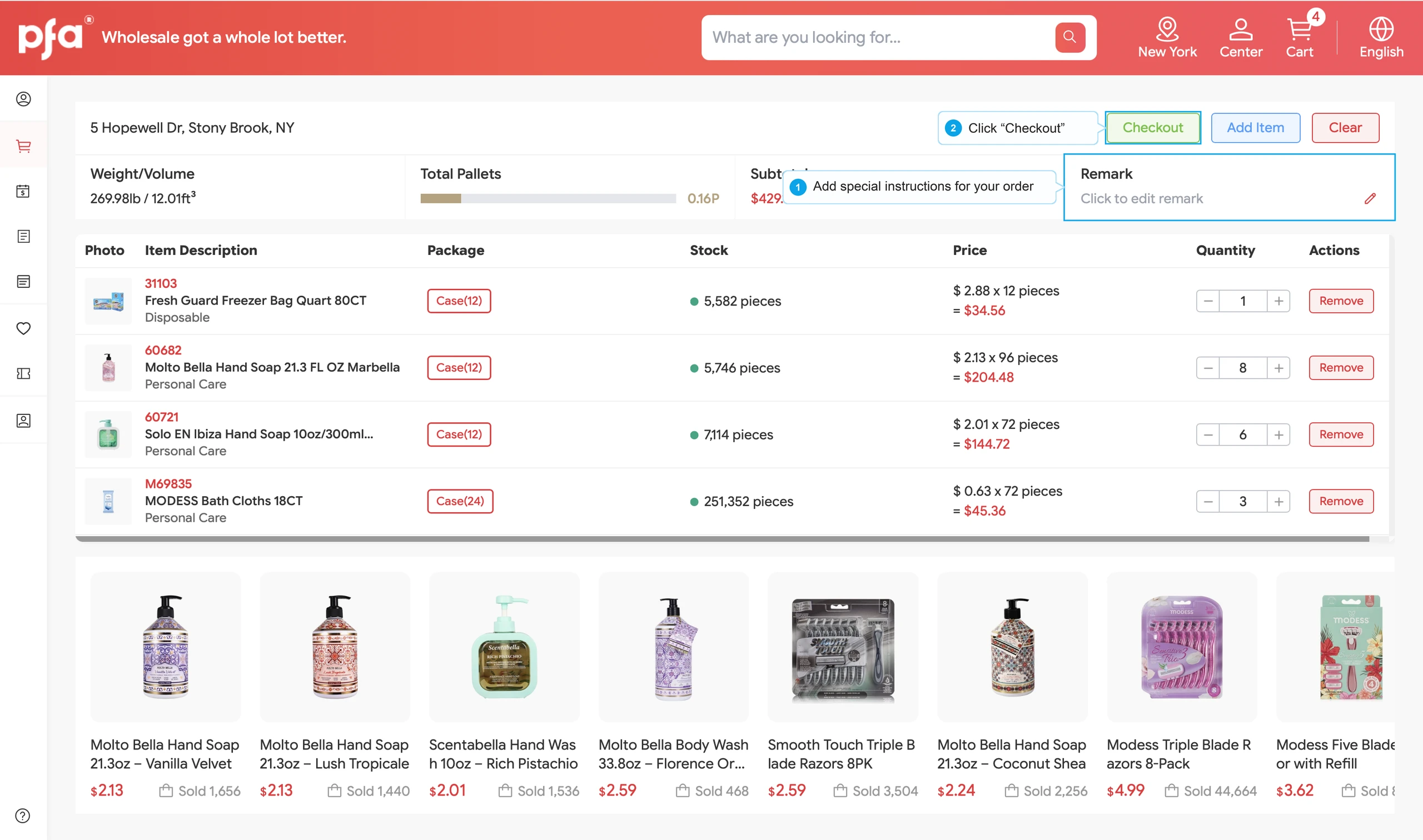
Task: Open the contact card sidebar icon
Action: point(23,421)
